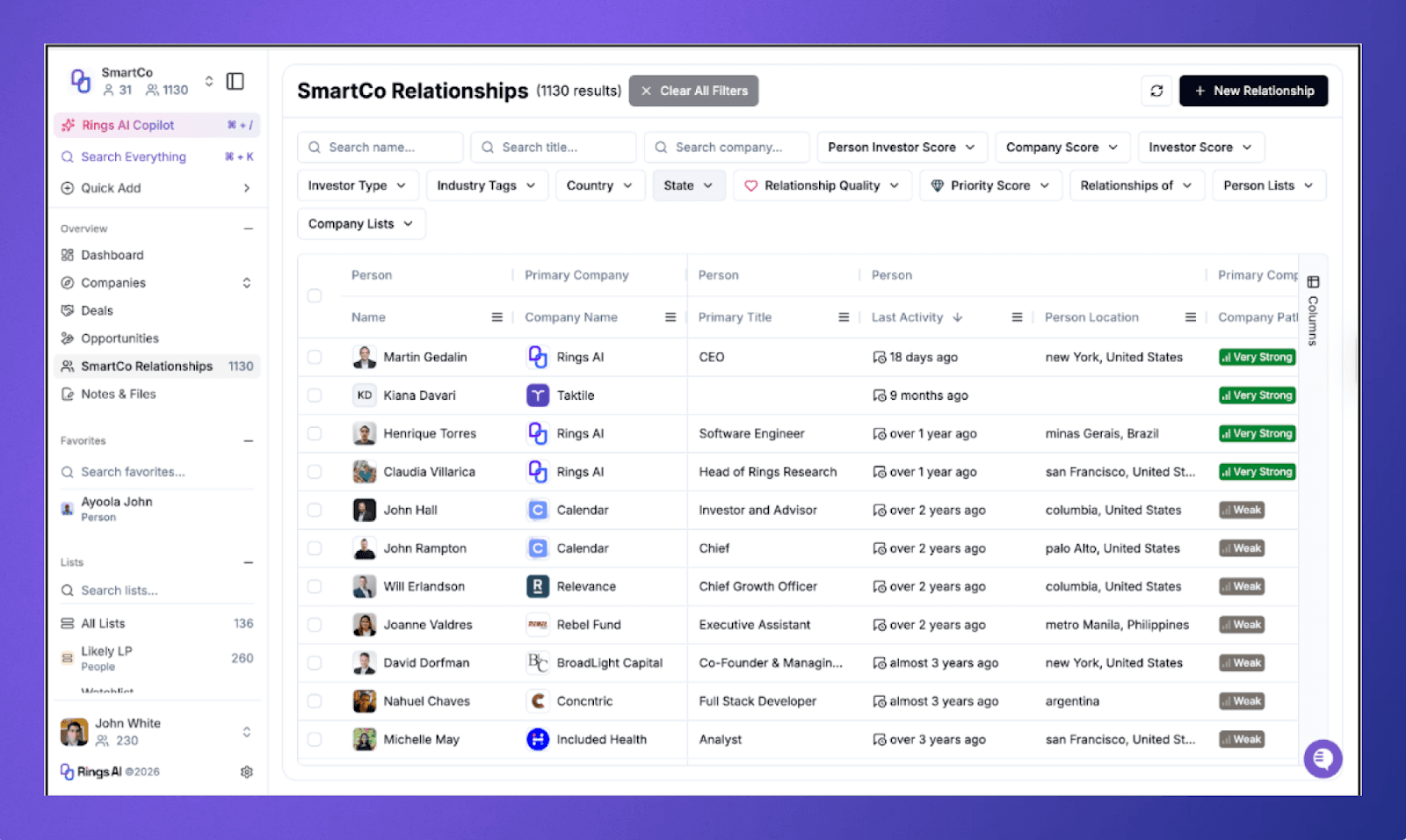The image size is (1406, 840).
Task: Open the chat bubble in the bottom-right corner
Action: (1323, 758)
